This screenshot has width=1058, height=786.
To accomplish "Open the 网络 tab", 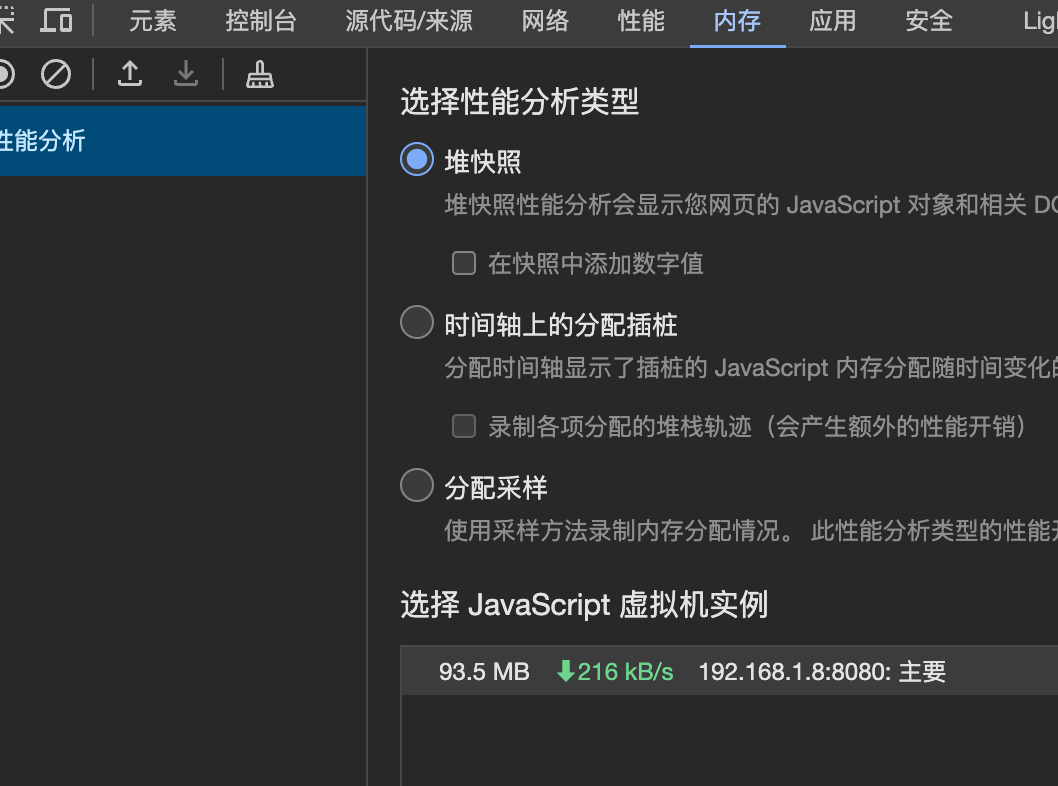I will click(545, 21).
